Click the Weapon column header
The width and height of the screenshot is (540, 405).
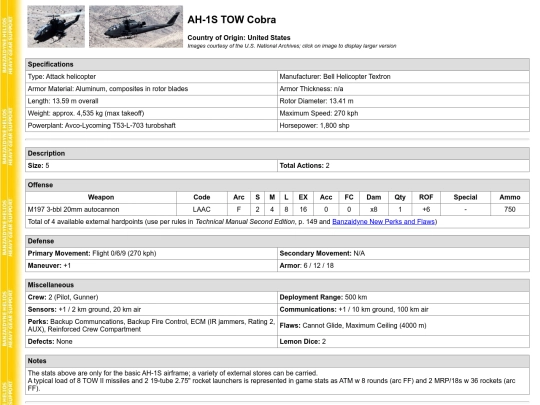coord(101,197)
